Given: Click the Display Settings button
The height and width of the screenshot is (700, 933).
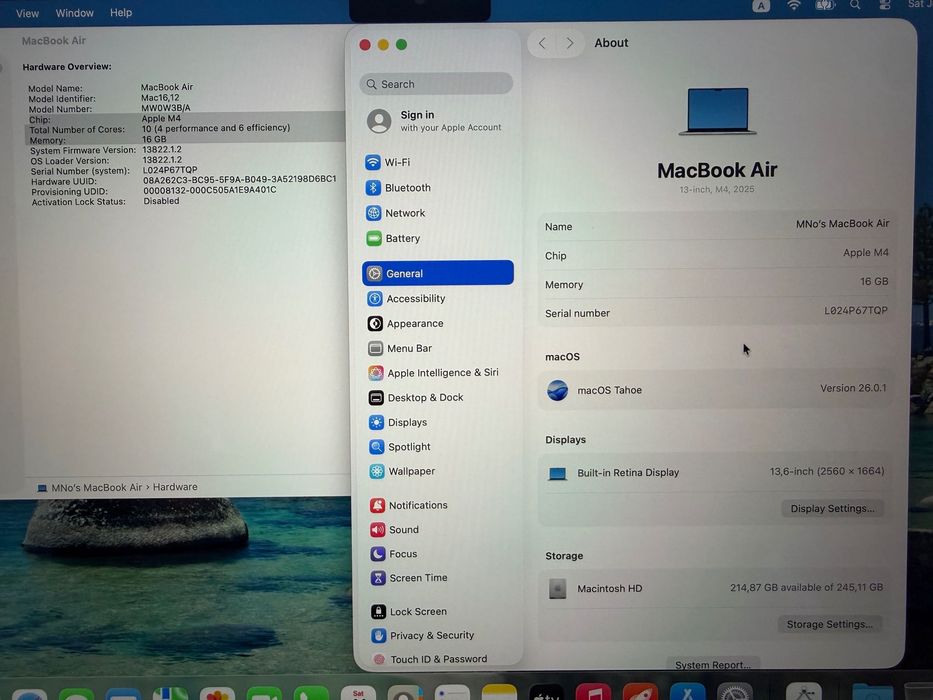Looking at the screenshot, I should [832, 508].
